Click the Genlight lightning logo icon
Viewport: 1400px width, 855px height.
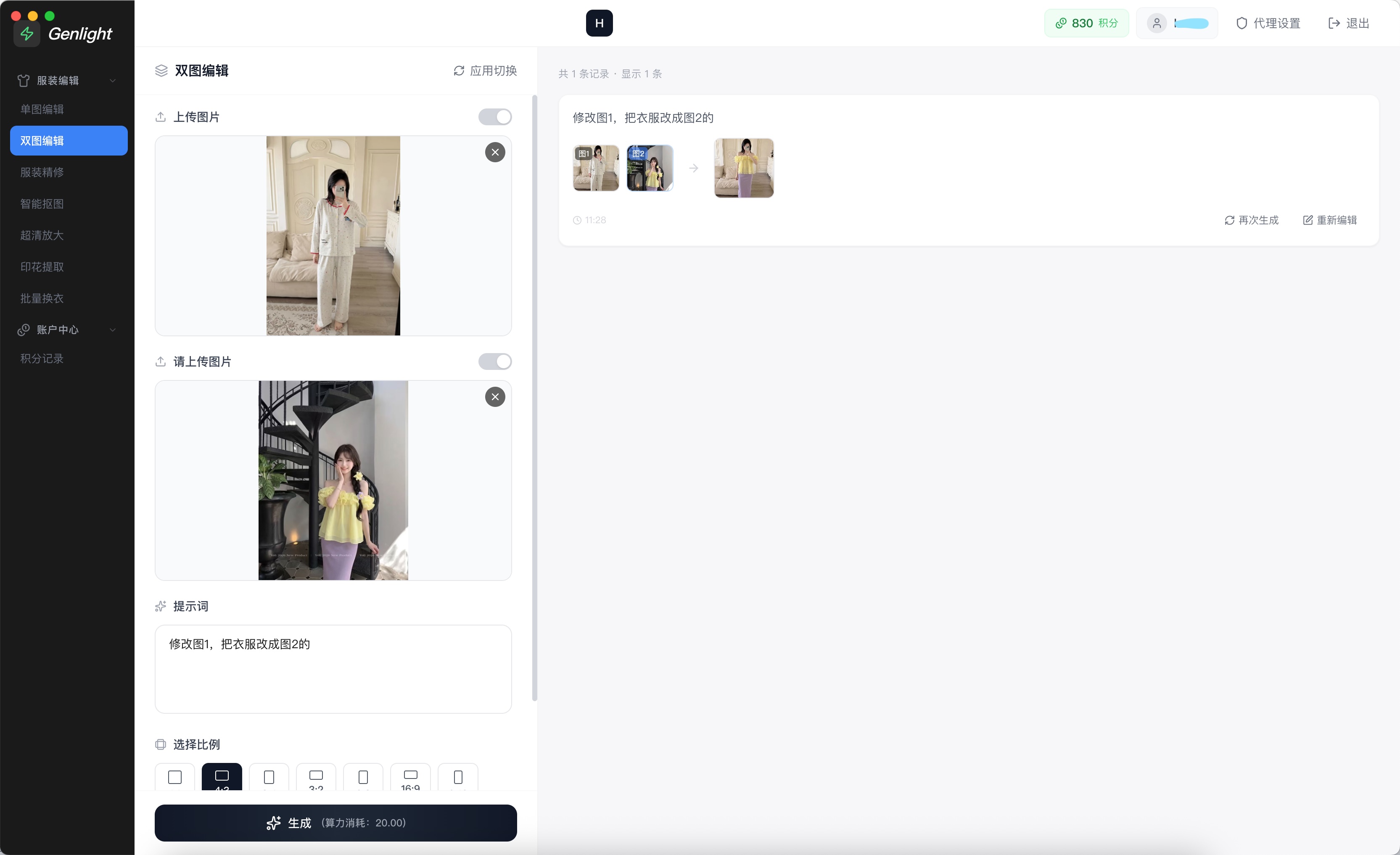point(27,34)
